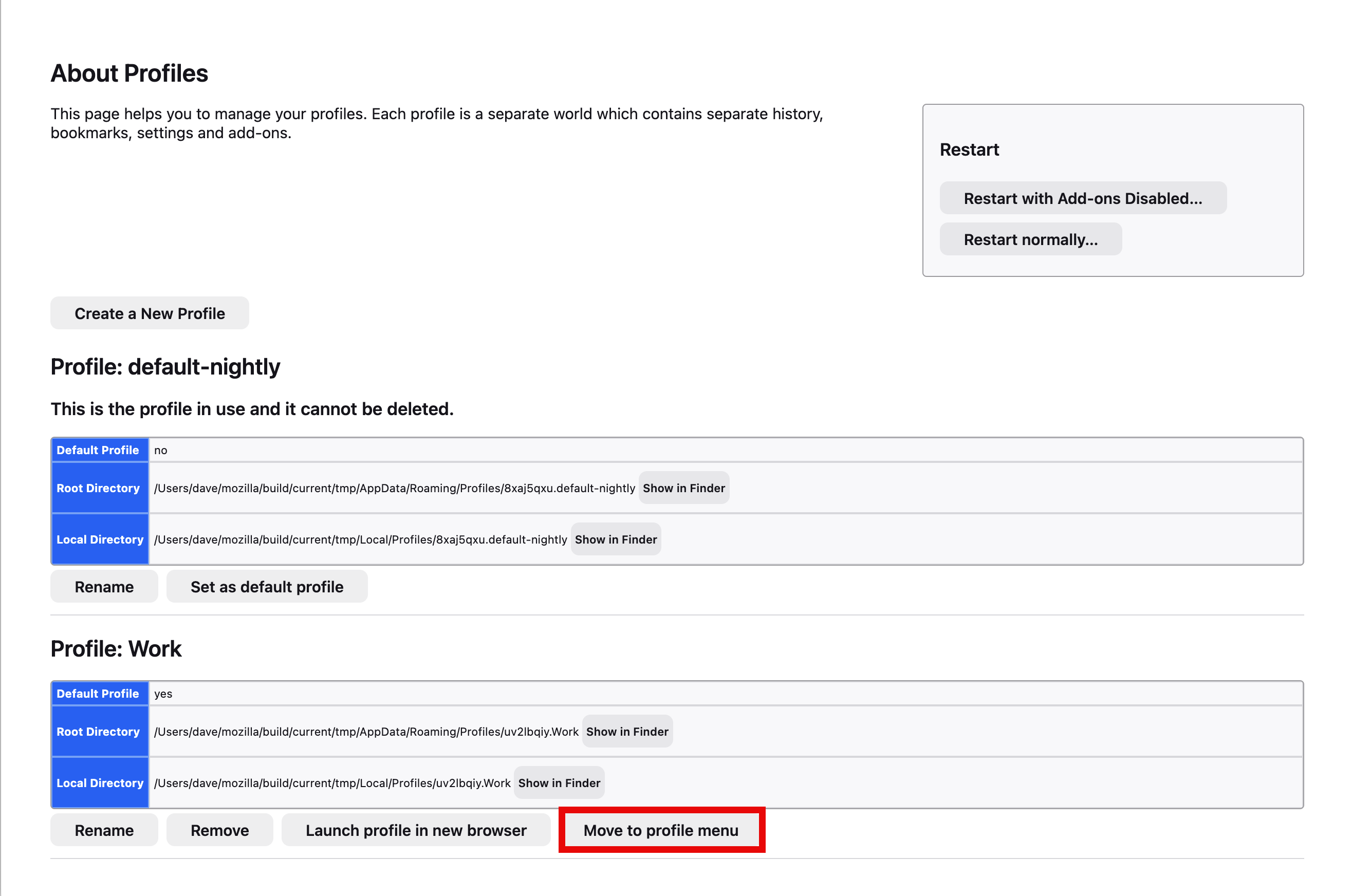Click the Profile: Work heading
Screen dimensions: 1352x896
pyautogui.click(x=116, y=648)
